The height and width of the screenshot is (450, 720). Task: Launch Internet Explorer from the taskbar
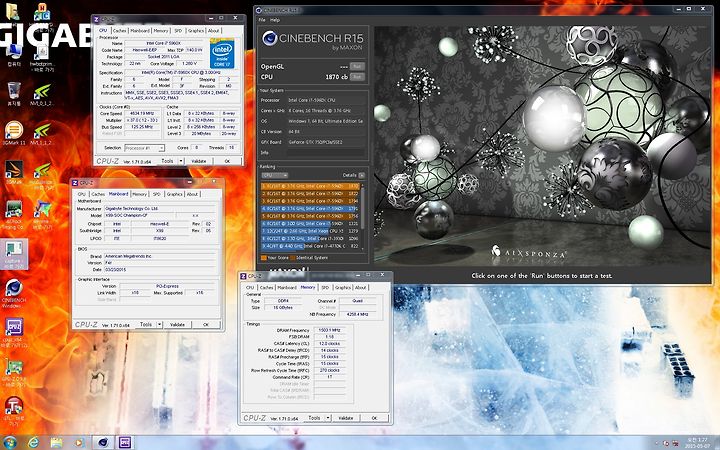coord(34,443)
